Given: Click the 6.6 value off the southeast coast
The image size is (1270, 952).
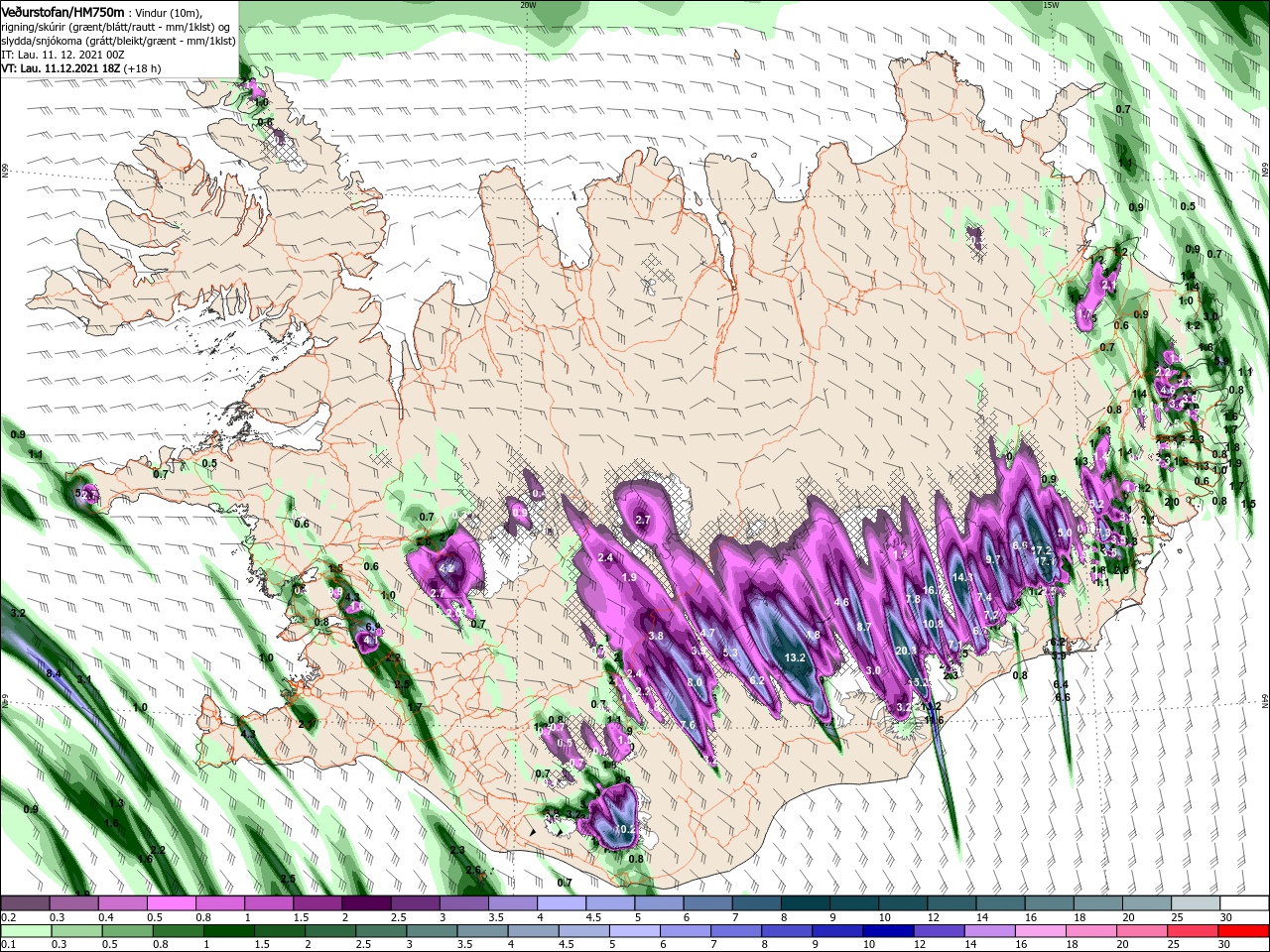Looking at the screenshot, I should tap(1062, 697).
